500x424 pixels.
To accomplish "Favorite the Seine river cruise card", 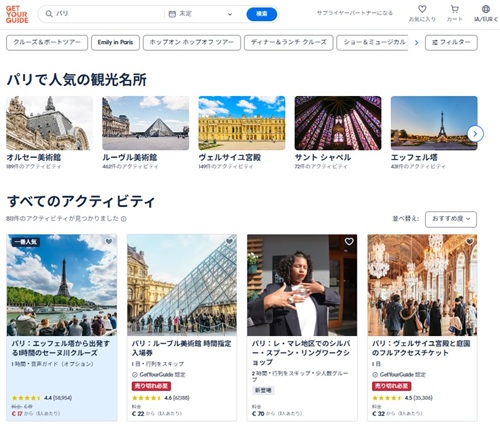I will [x=109, y=241].
